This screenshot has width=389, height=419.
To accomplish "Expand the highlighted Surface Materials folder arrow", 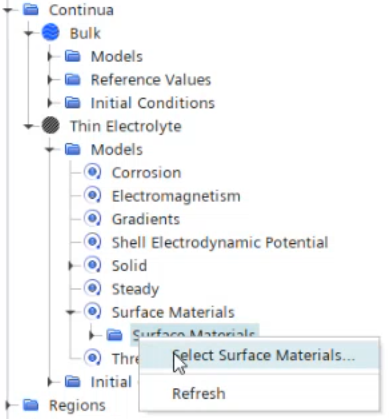I will pyautogui.click(x=92, y=335).
